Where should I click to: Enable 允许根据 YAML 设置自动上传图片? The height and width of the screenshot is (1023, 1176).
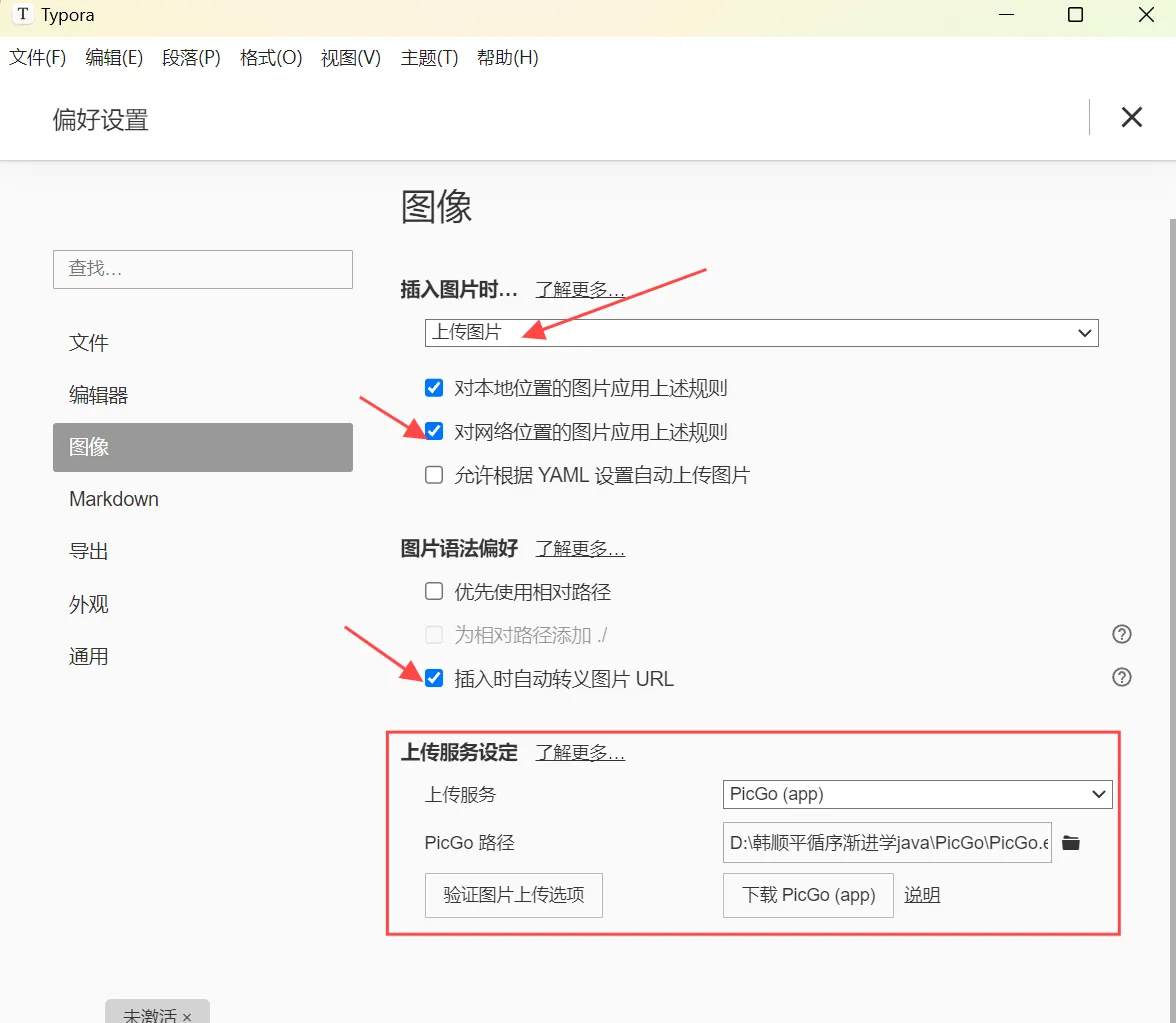(434, 476)
